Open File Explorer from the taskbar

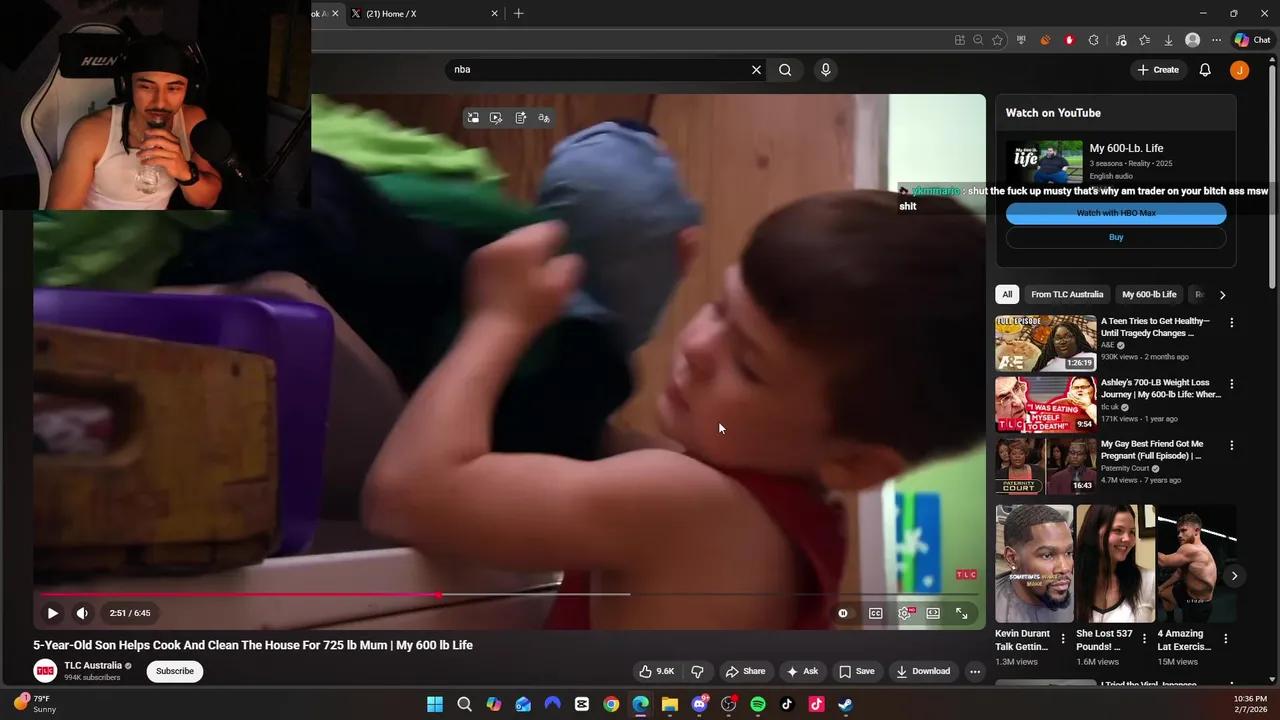pos(670,704)
